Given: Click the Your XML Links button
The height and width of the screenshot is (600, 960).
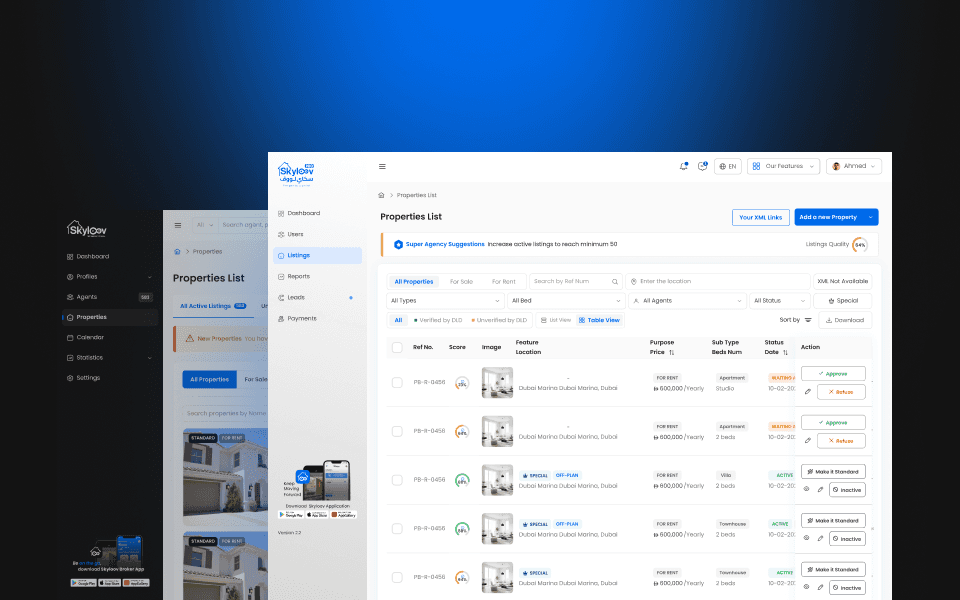Looking at the screenshot, I should pyautogui.click(x=760, y=217).
